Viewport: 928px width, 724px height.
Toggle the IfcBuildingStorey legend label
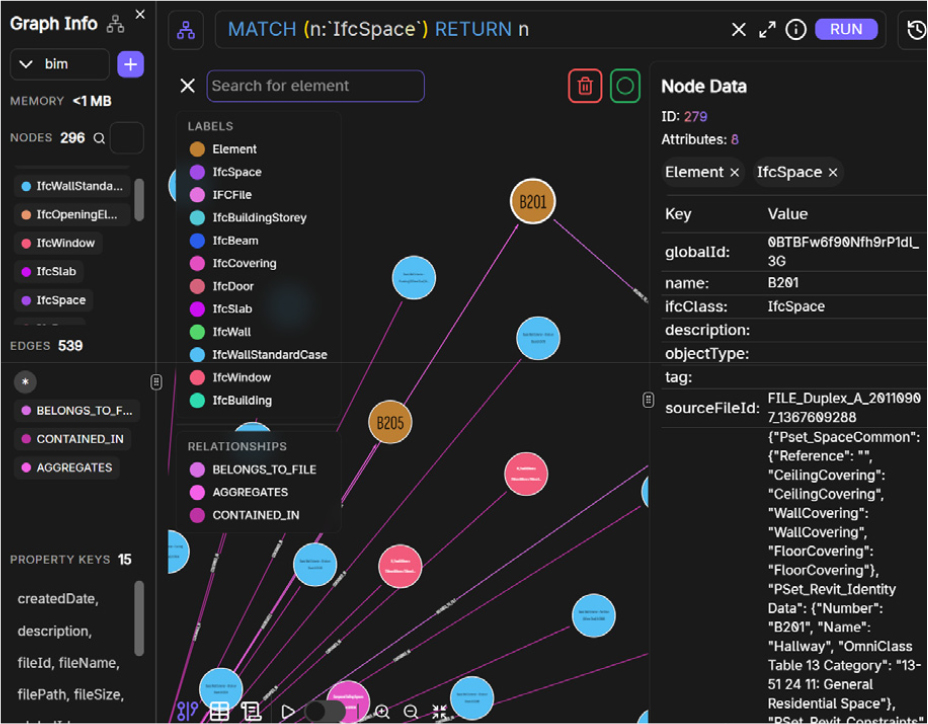[248, 218]
